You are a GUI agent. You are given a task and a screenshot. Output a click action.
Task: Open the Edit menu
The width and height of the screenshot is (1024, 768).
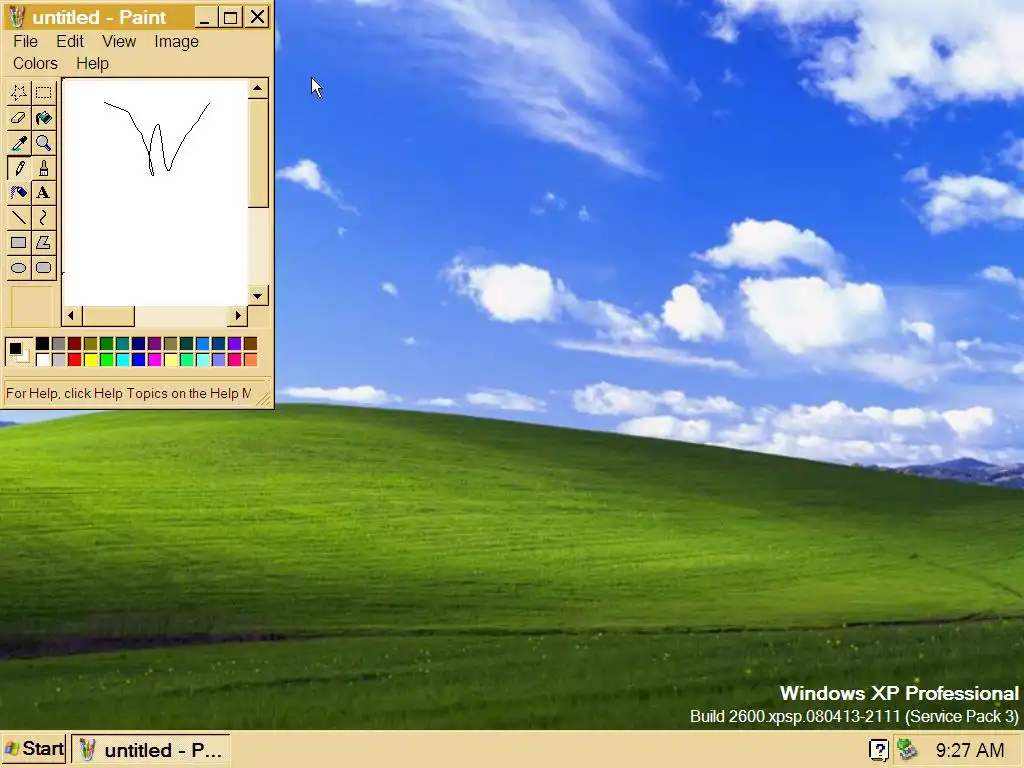70,41
